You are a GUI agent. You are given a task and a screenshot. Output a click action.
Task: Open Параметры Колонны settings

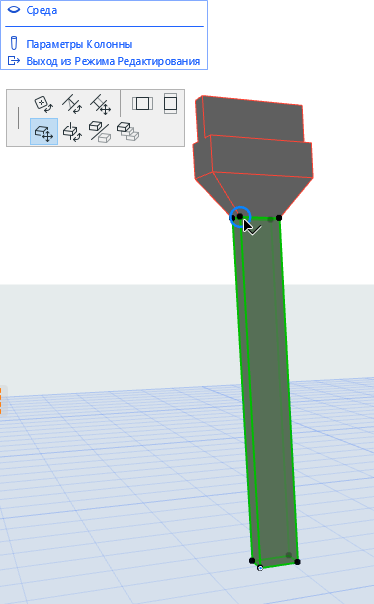[79, 44]
